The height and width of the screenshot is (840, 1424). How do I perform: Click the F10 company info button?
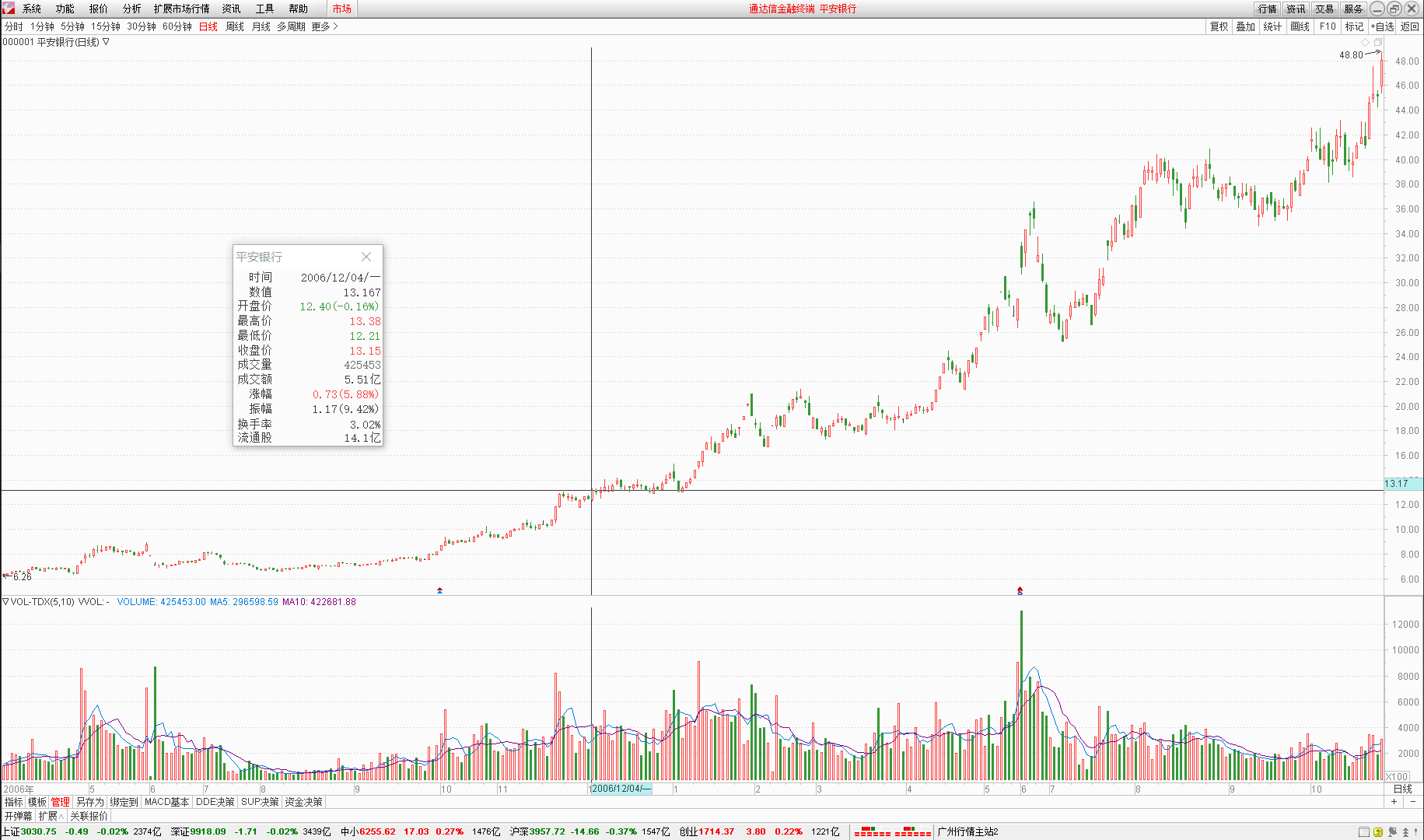1328,26
